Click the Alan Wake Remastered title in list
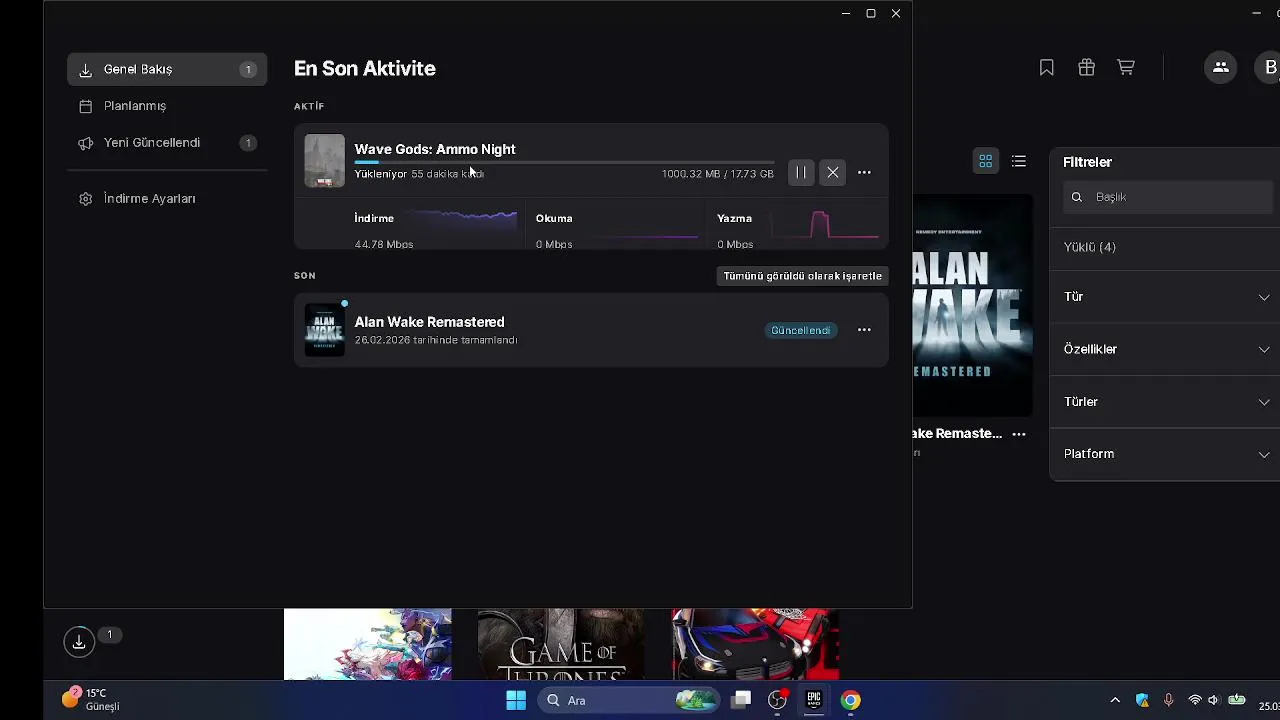1280x720 pixels. (x=429, y=322)
